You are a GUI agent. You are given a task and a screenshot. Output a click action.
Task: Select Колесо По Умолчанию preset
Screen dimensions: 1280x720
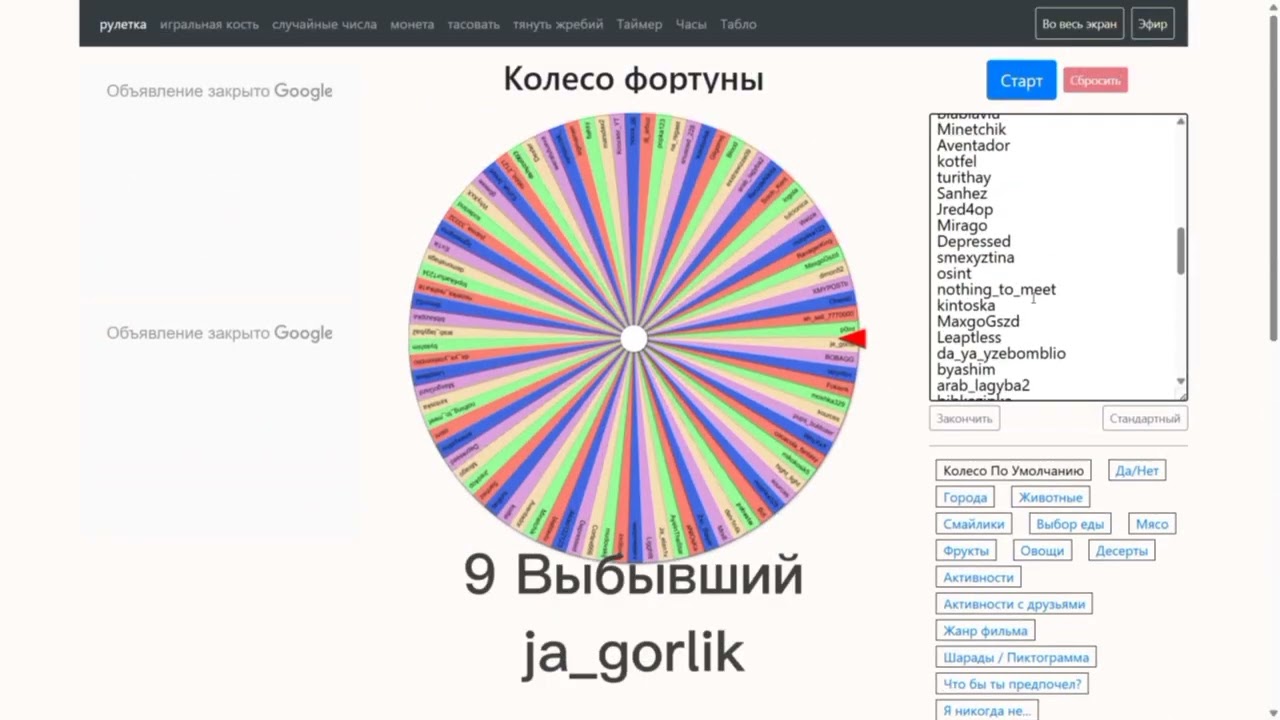1013,470
